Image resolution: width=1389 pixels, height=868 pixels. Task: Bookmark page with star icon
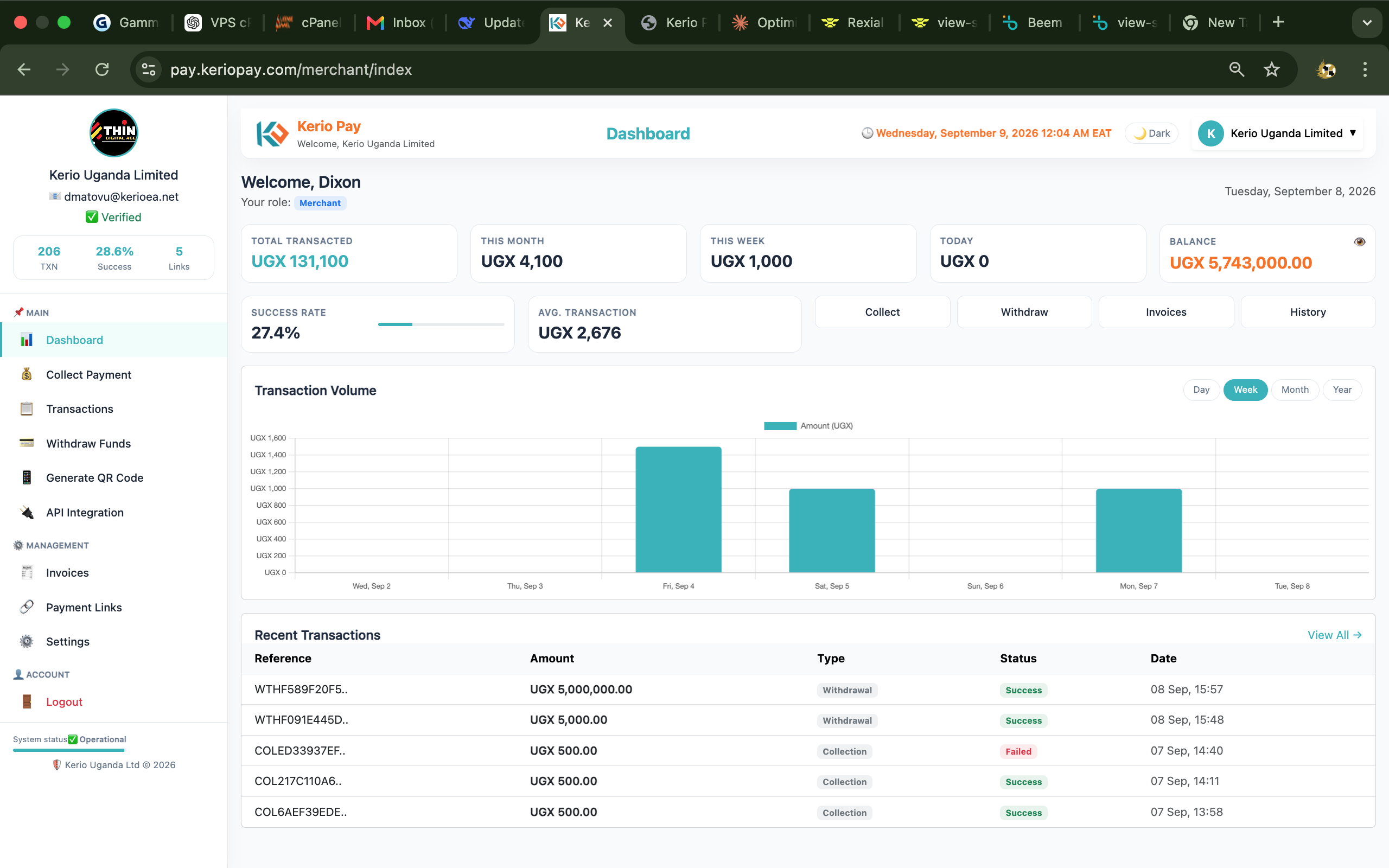point(1272,69)
